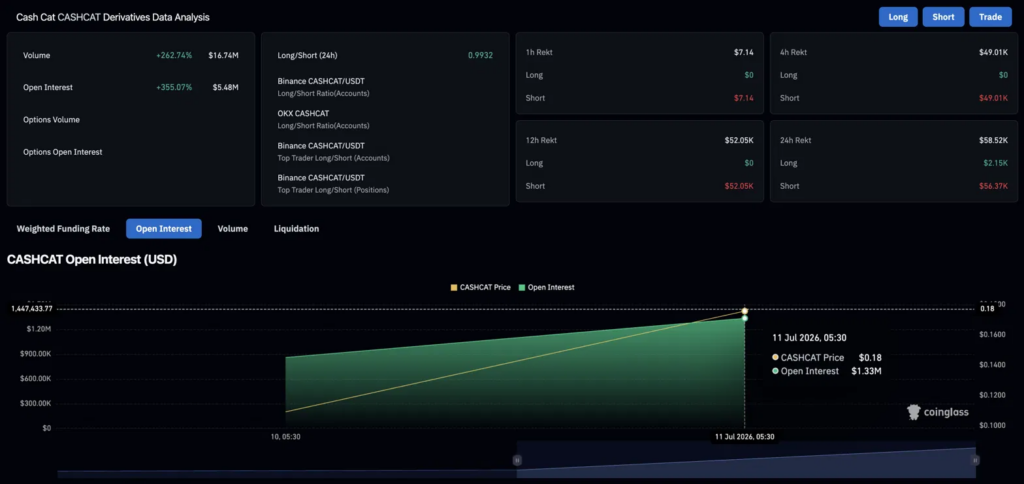Click the Trade button

tap(990, 17)
